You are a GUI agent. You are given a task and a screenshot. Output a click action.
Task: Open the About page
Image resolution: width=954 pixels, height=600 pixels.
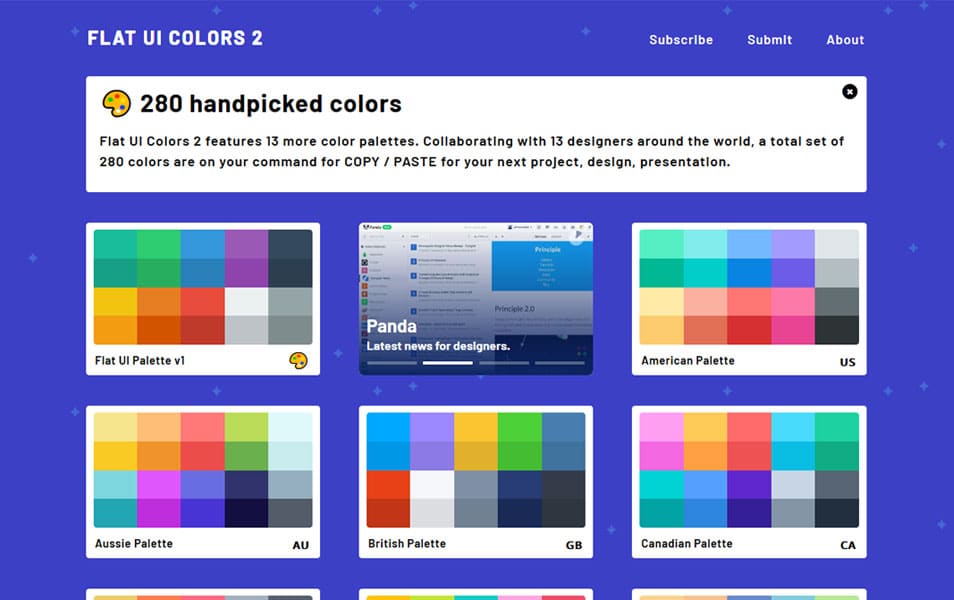(x=845, y=40)
